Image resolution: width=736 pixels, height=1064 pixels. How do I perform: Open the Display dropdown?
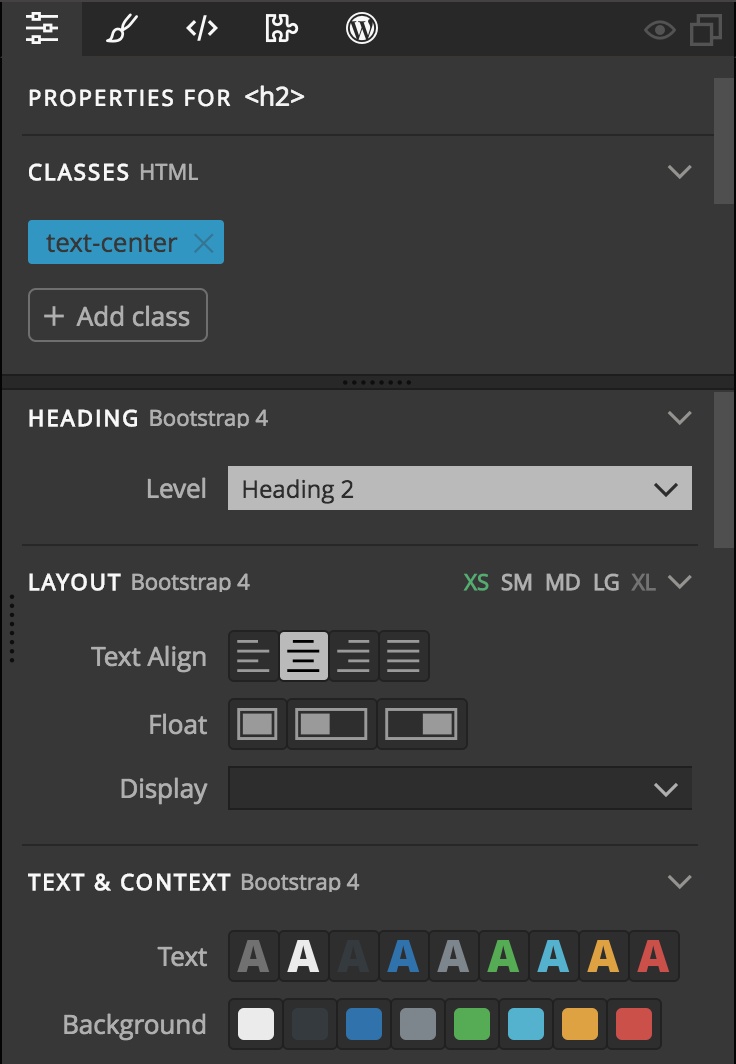pyautogui.click(x=459, y=789)
